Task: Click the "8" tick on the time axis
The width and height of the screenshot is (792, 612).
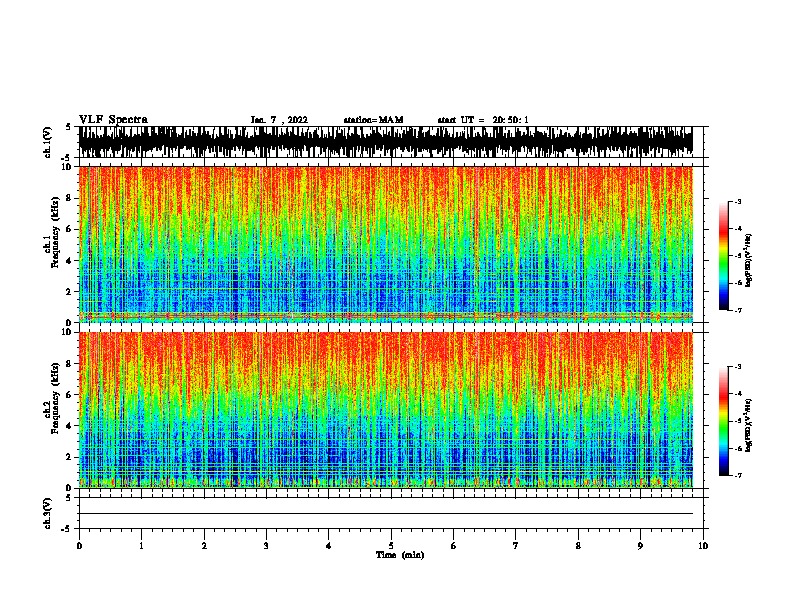Action: (x=578, y=546)
